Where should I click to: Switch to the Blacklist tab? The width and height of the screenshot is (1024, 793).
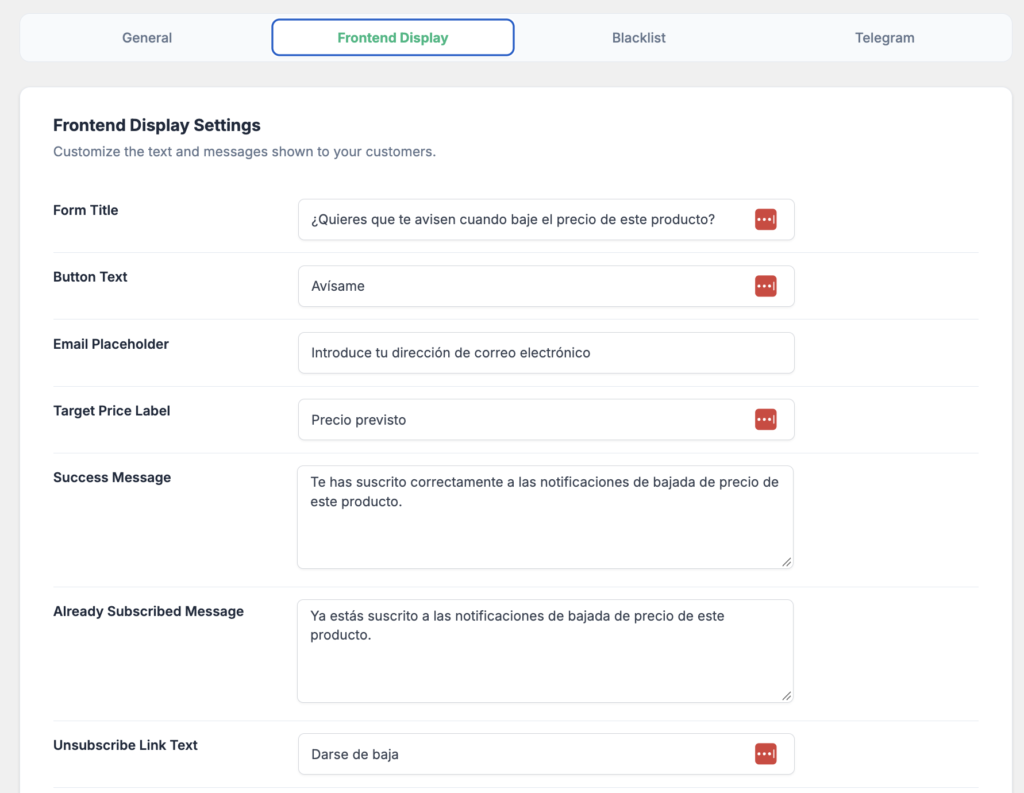[639, 38]
